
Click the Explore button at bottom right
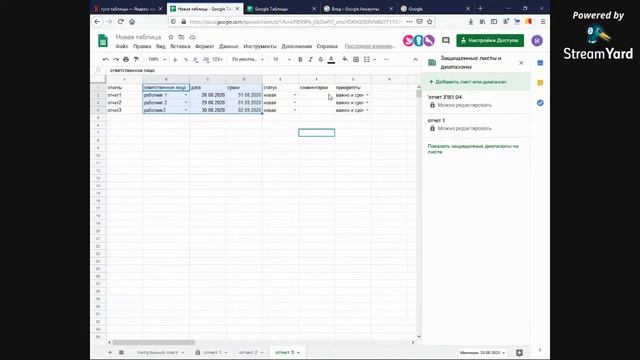[x=519, y=353]
